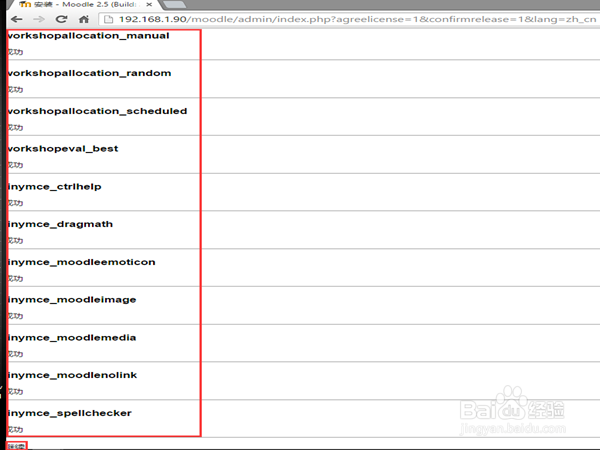Select the tinymce_spellchecker heading

70,413
